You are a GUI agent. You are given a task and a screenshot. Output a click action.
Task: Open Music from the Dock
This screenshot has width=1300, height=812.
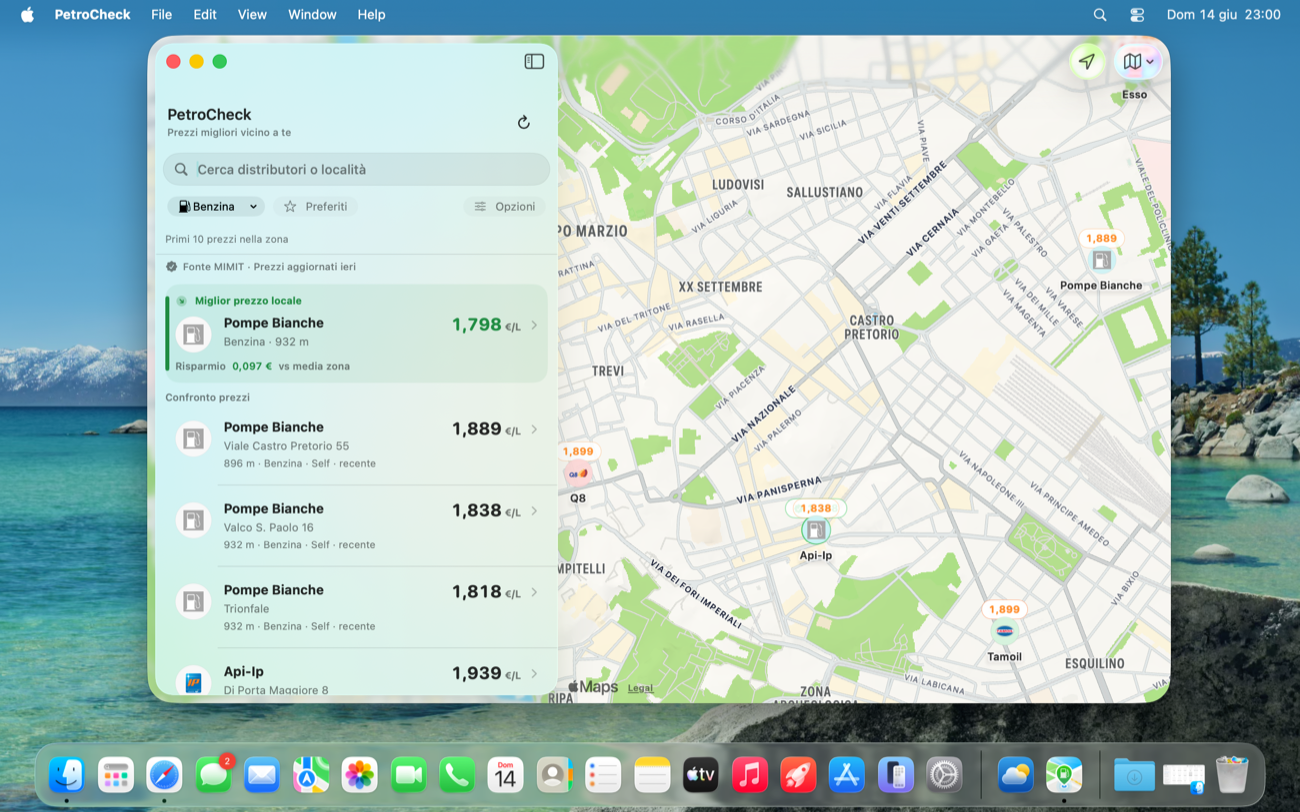click(749, 775)
